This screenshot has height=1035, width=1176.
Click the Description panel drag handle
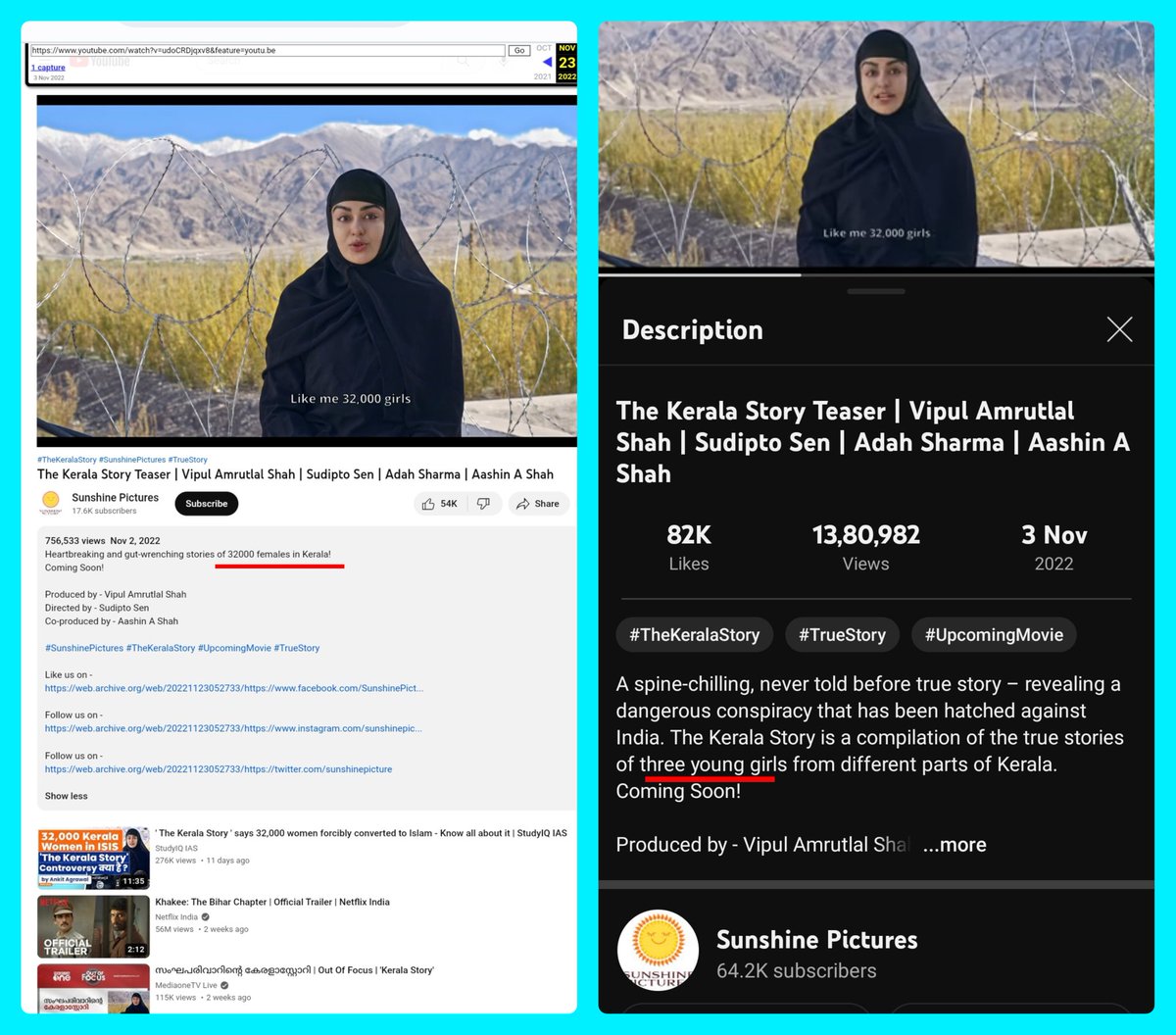876,291
